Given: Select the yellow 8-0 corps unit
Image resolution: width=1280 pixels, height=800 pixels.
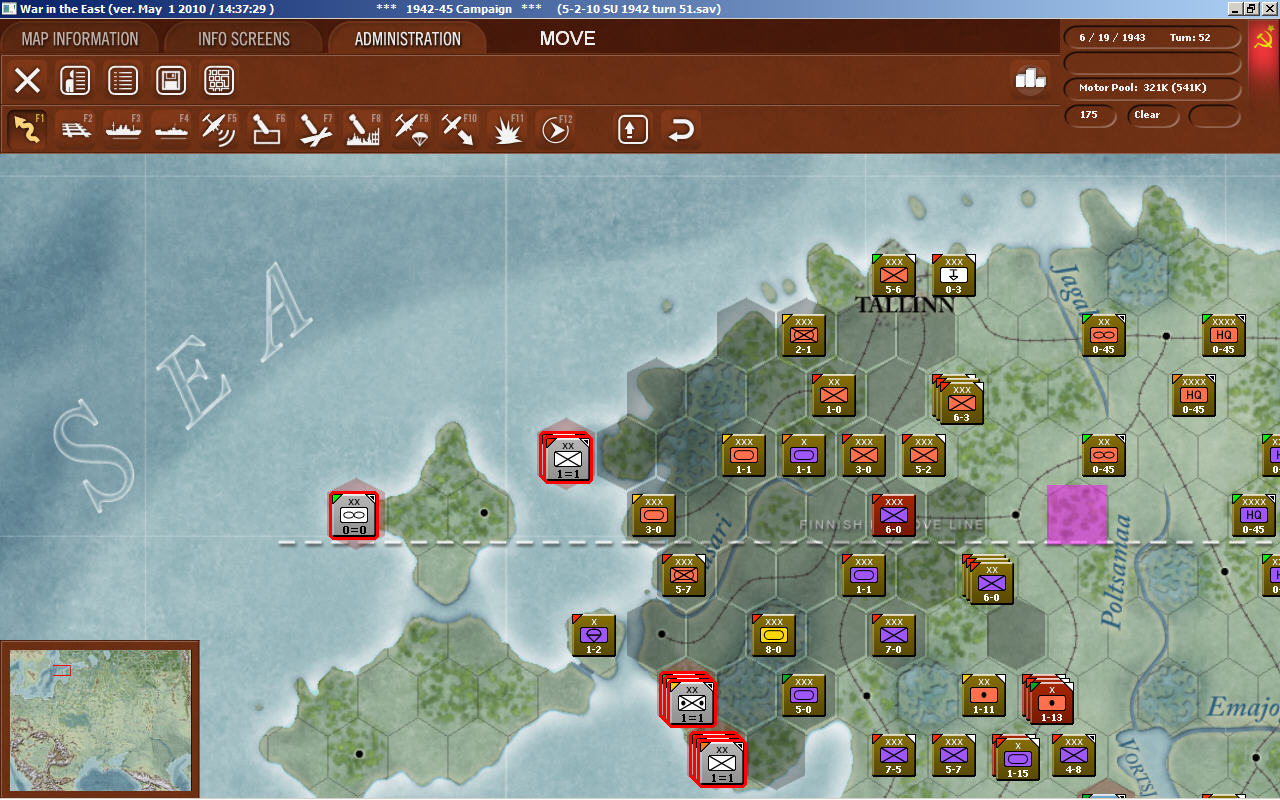Looking at the screenshot, I should tap(773, 635).
